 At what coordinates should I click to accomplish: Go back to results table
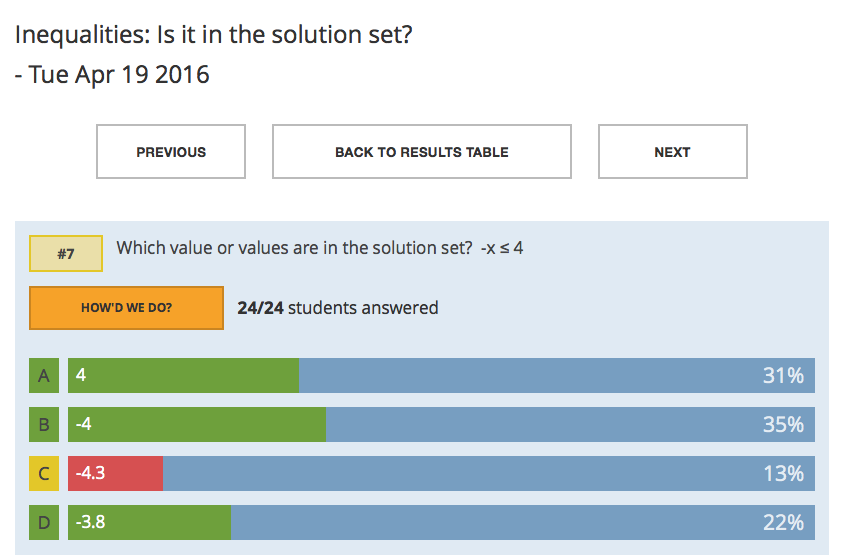pyautogui.click(x=421, y=152)
